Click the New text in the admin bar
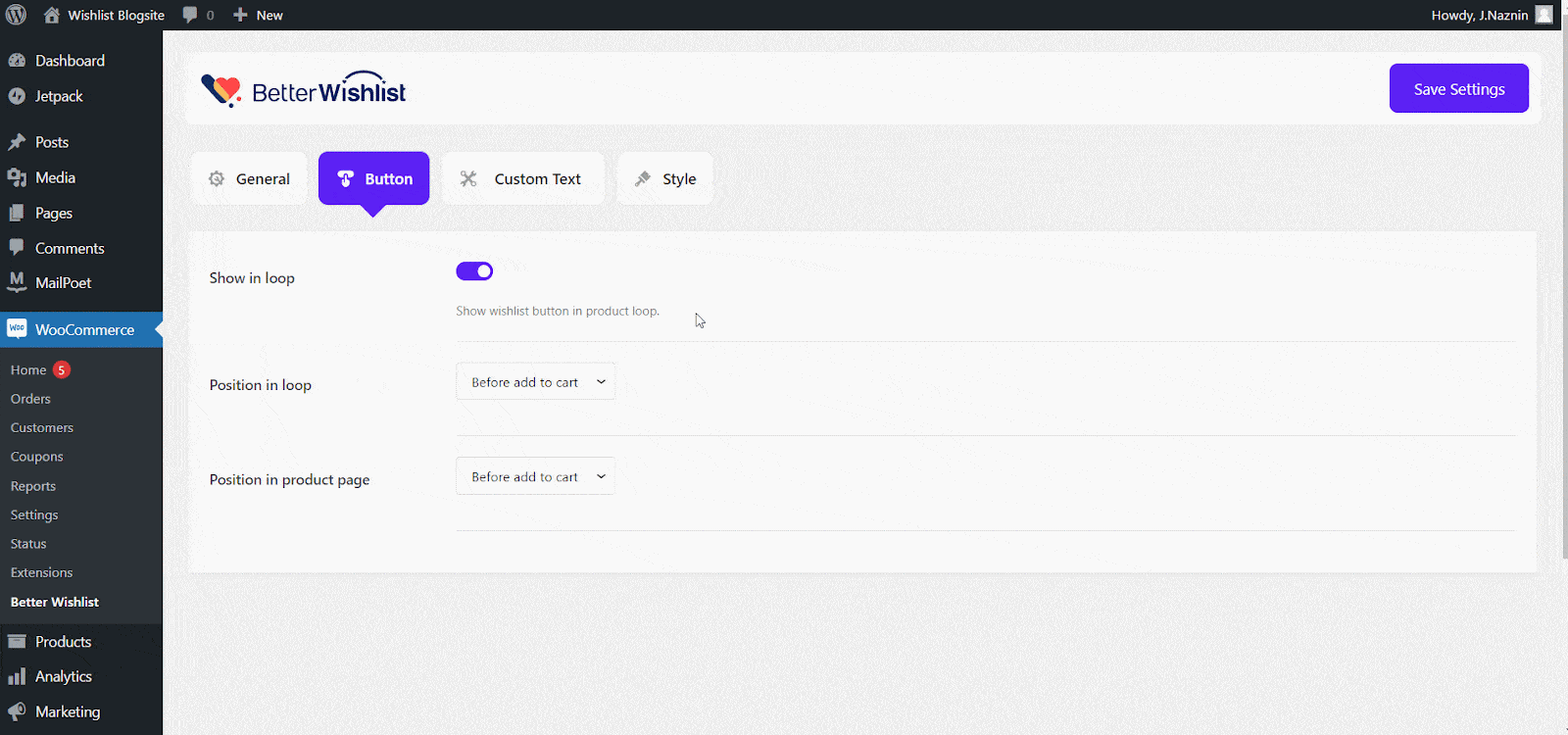Screen dimensions: 1568x735 click(x=269, y=15)
